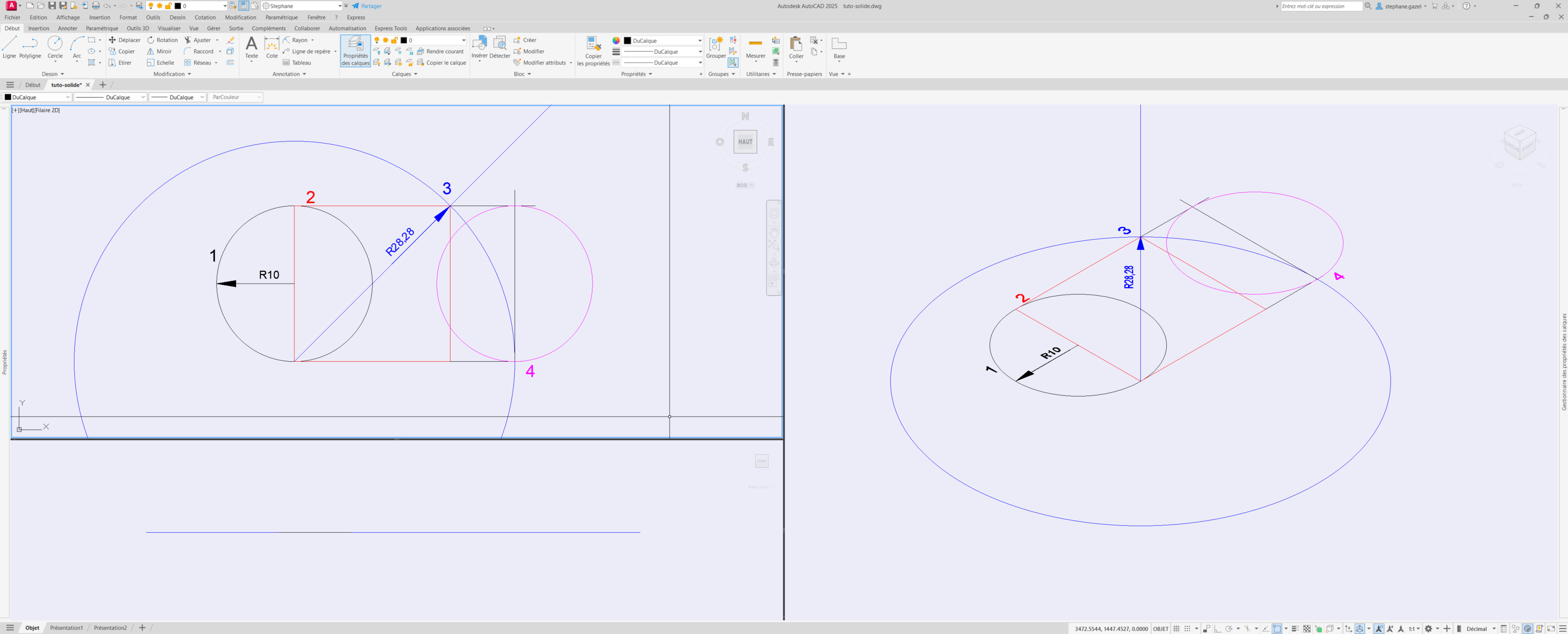The height and width of the screenshot is (634, 1568).
Task: Open Propriétés des calques panel
Action: 356,51
